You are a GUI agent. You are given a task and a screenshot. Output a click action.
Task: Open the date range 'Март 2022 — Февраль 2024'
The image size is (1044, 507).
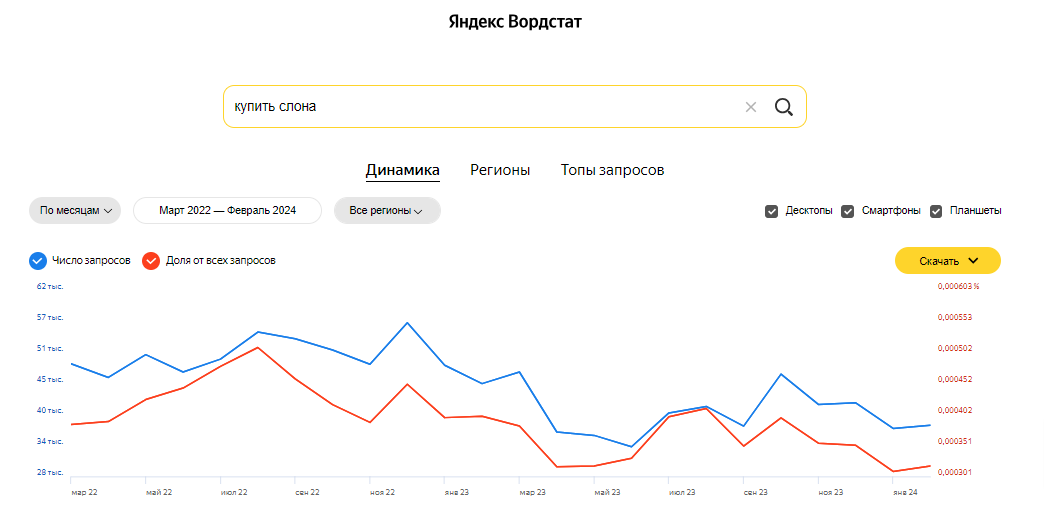pos(228,211)
